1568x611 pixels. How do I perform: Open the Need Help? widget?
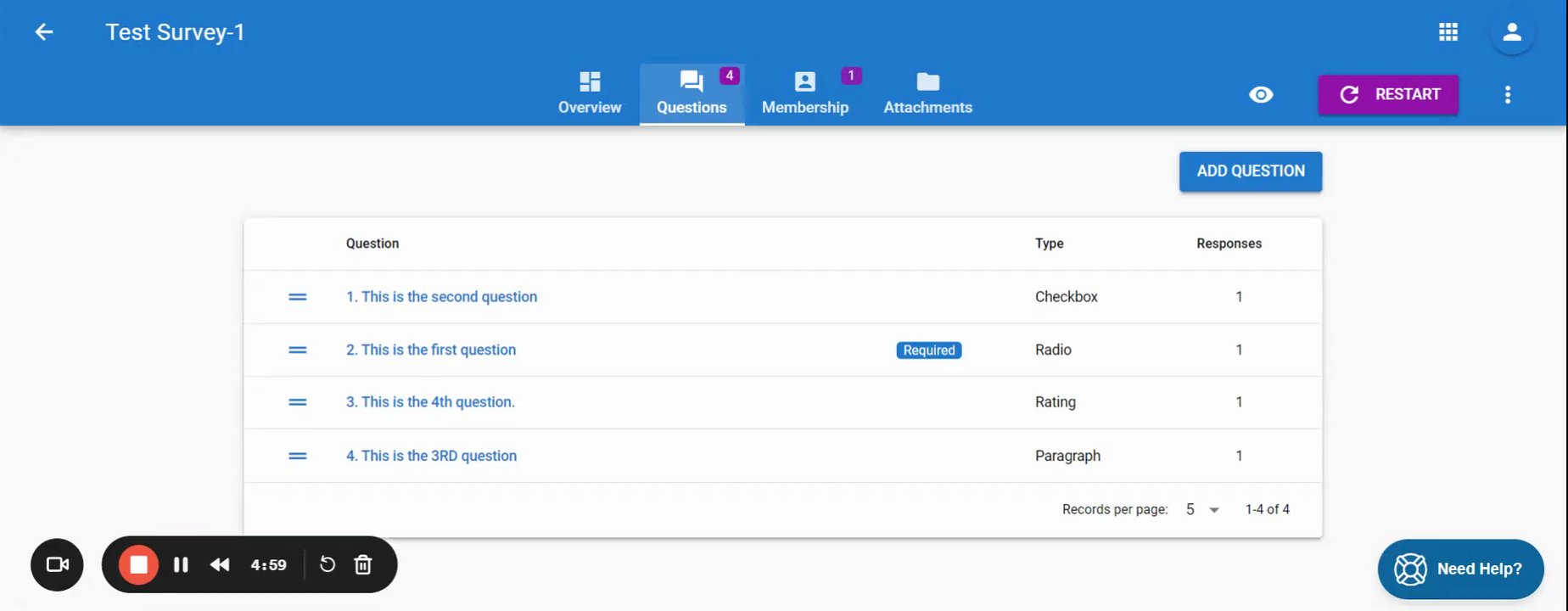[1460, 569]
